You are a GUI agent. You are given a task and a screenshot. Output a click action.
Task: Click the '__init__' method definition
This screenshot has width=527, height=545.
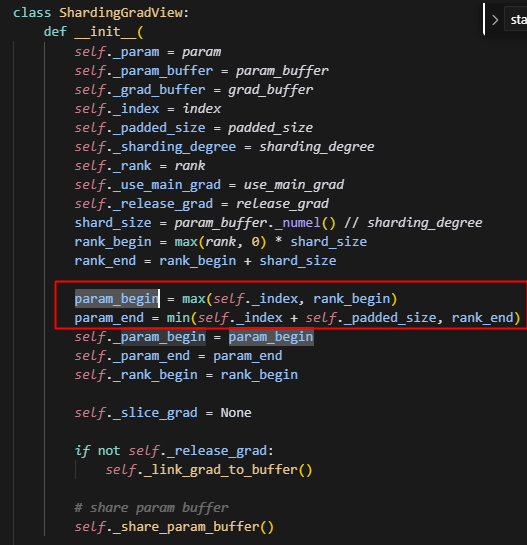click(105, 32)
